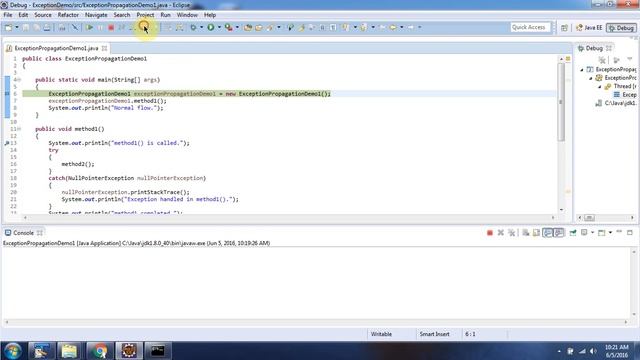Open Windows Start button
The height and width of the screenshot is (360, 640).
point(13,351)
